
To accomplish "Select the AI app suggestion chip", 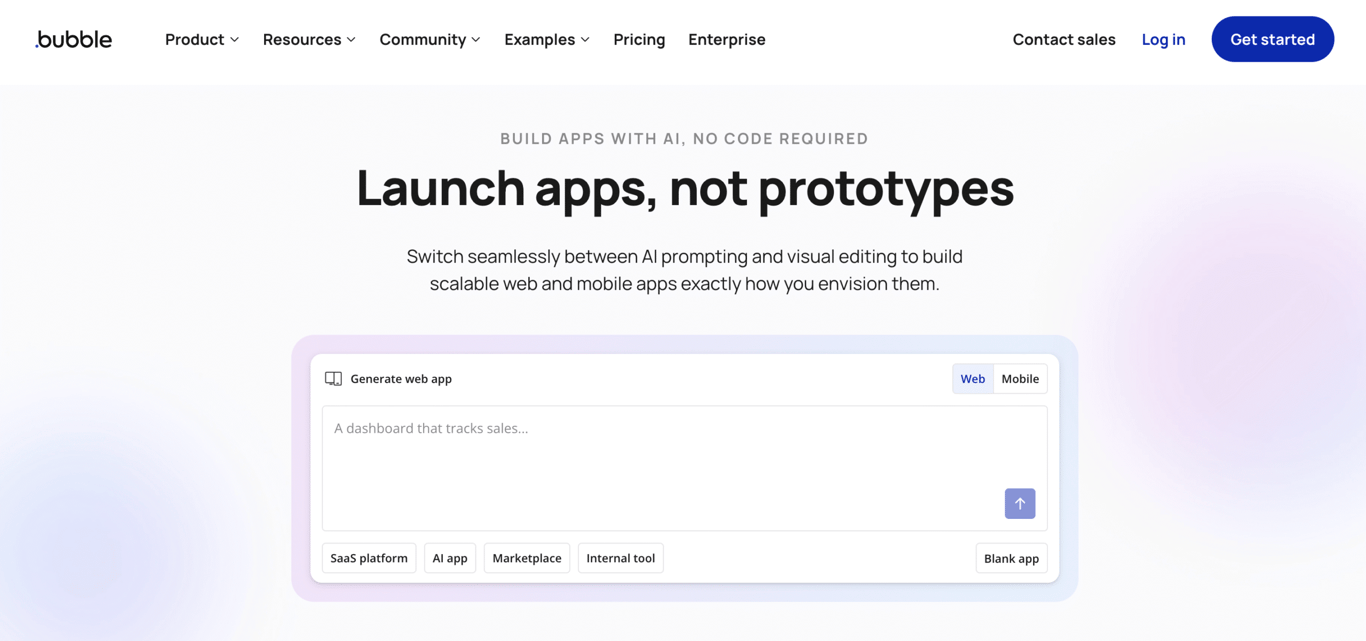I will coord(449,558).
